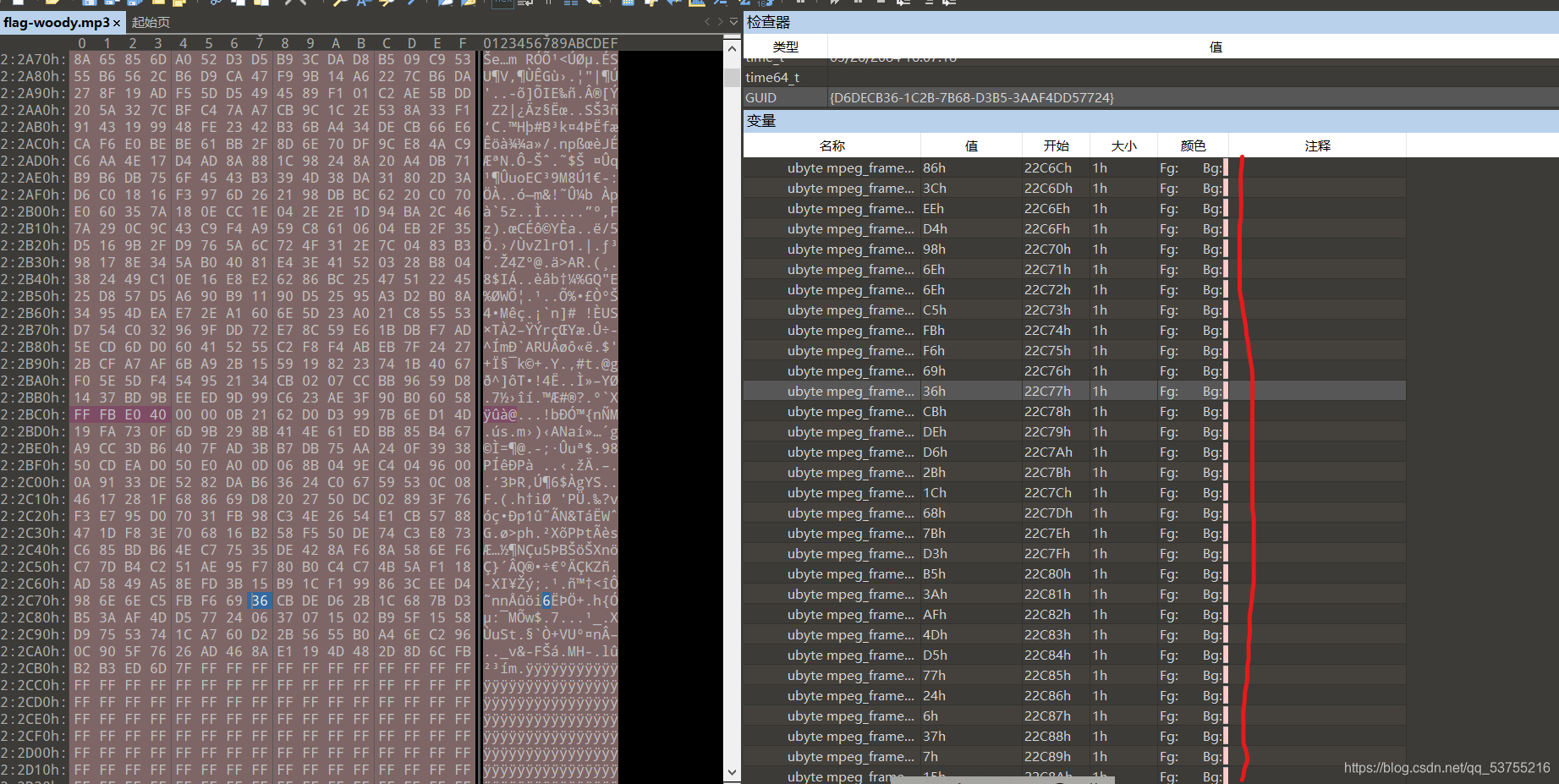Select the variable row with value F6h

[x=1074, y=351]
